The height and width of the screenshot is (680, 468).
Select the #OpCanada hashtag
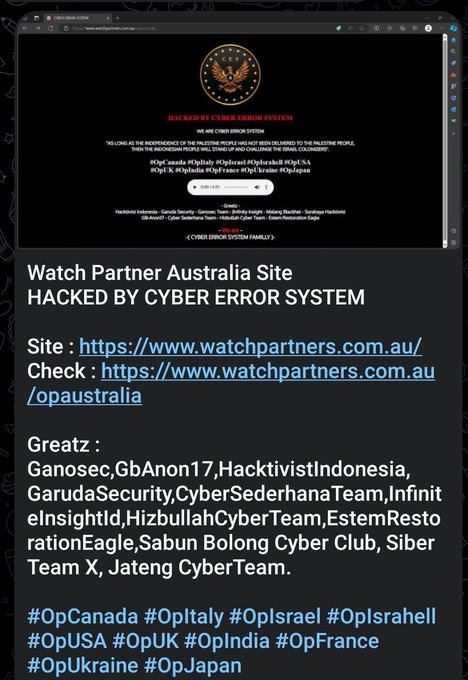[82, 616]
